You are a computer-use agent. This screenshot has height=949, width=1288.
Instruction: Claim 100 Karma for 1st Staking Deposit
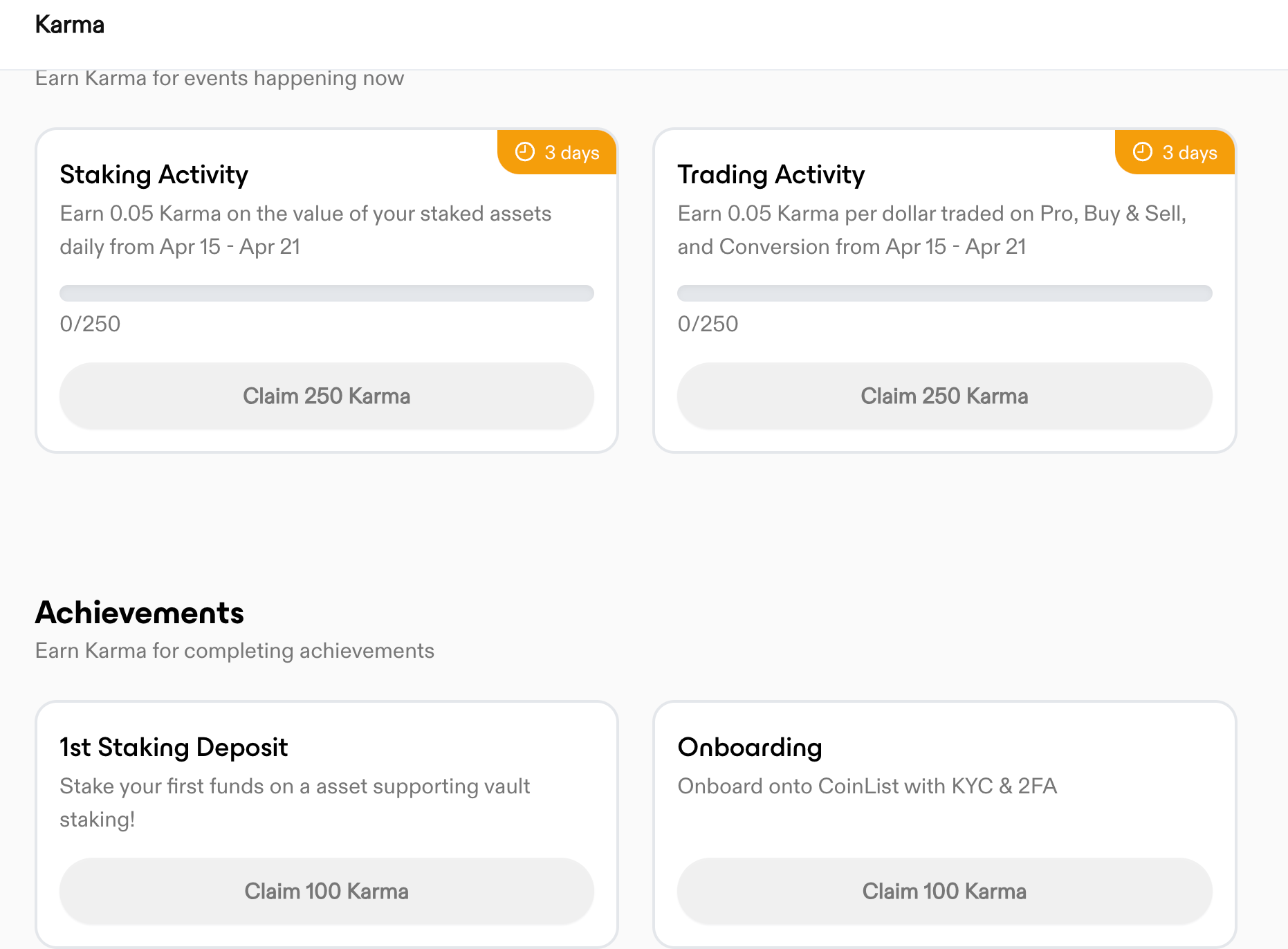326,891
